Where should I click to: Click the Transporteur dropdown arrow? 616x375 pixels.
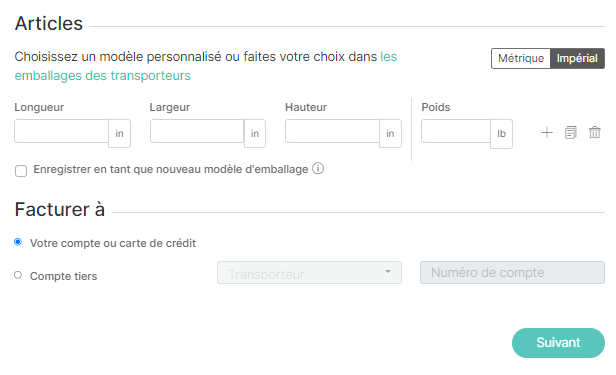(x=388, y=272)
